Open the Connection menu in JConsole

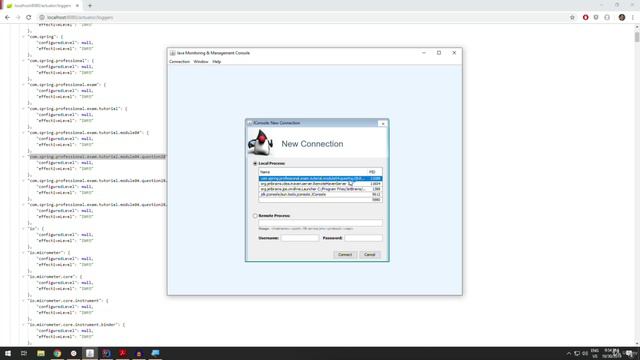[x=179, y=62]
